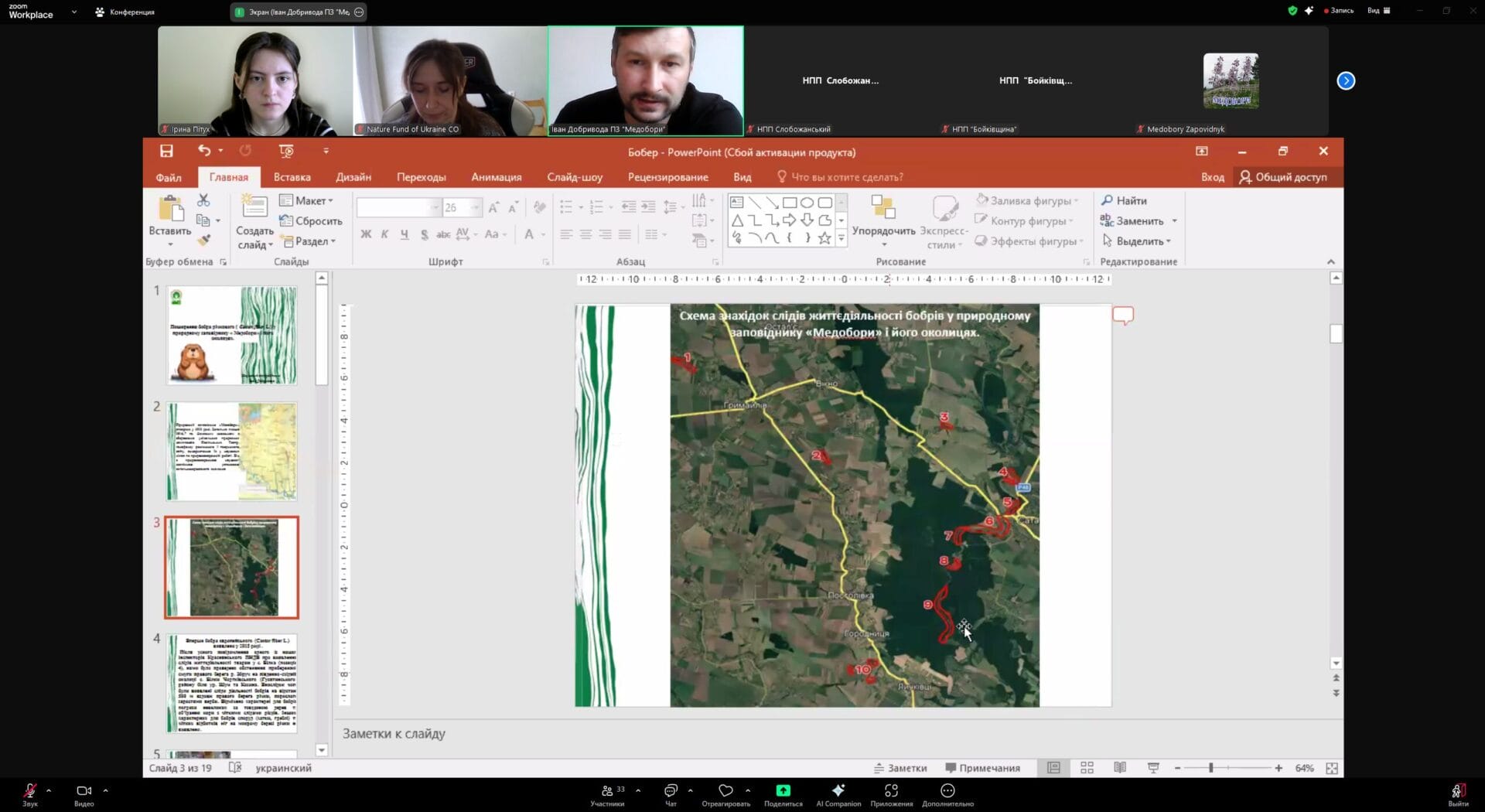The image size is (1485, 812).
Task: Open the Design (Дизайн) ribbon tab
Action: click(x=353, y=177)
